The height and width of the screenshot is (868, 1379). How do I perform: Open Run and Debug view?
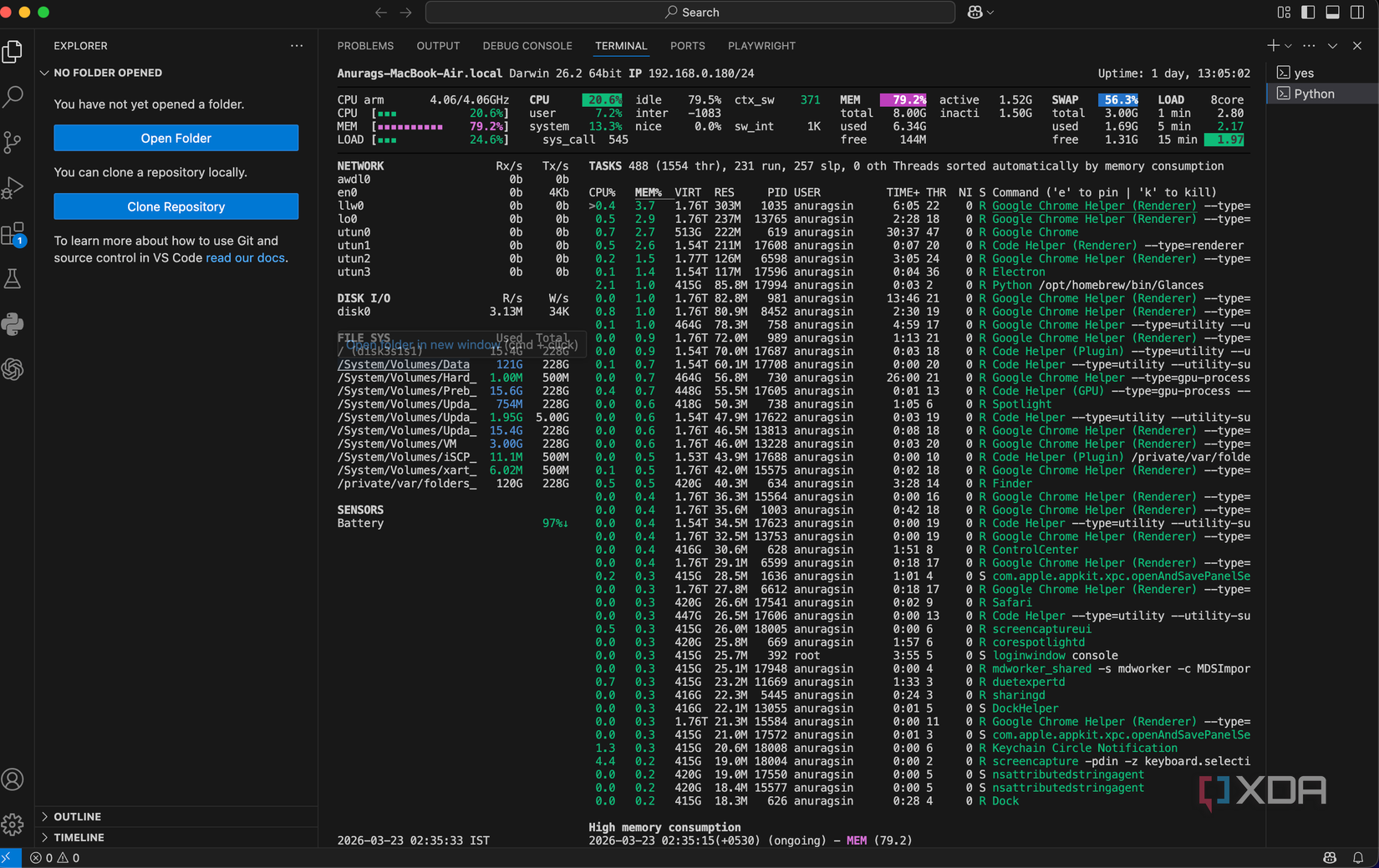(13, 187)
